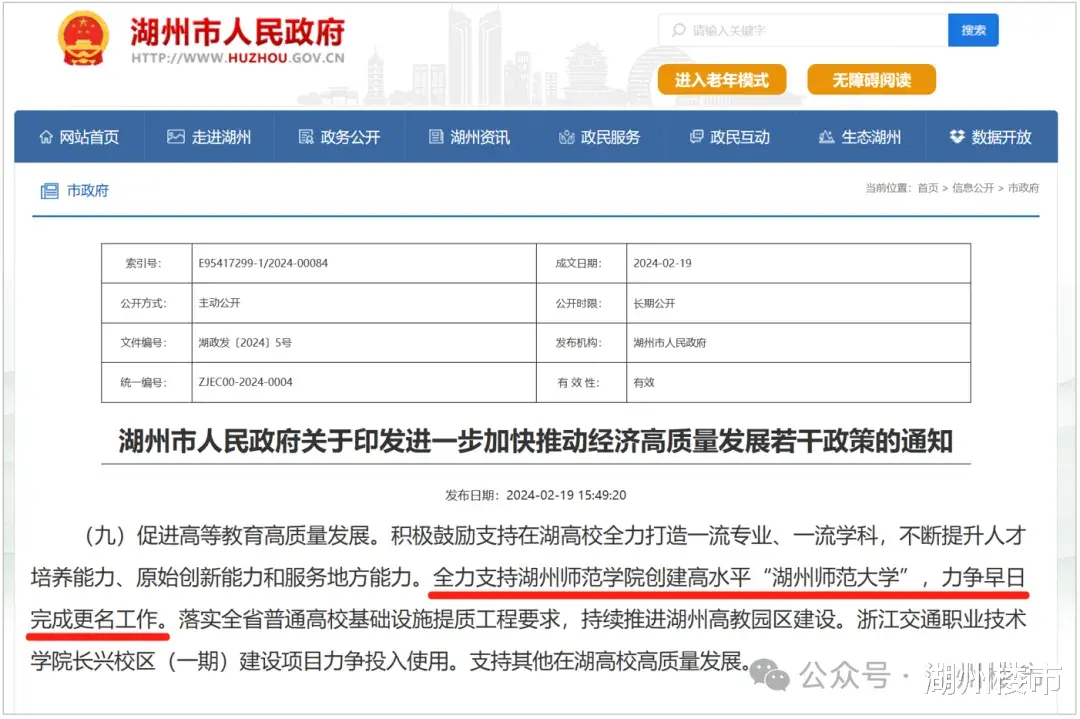The width and height of the screenshot is (1080, 719).
Task: Click the section icon beside 市政府
Action: point(49,191)
